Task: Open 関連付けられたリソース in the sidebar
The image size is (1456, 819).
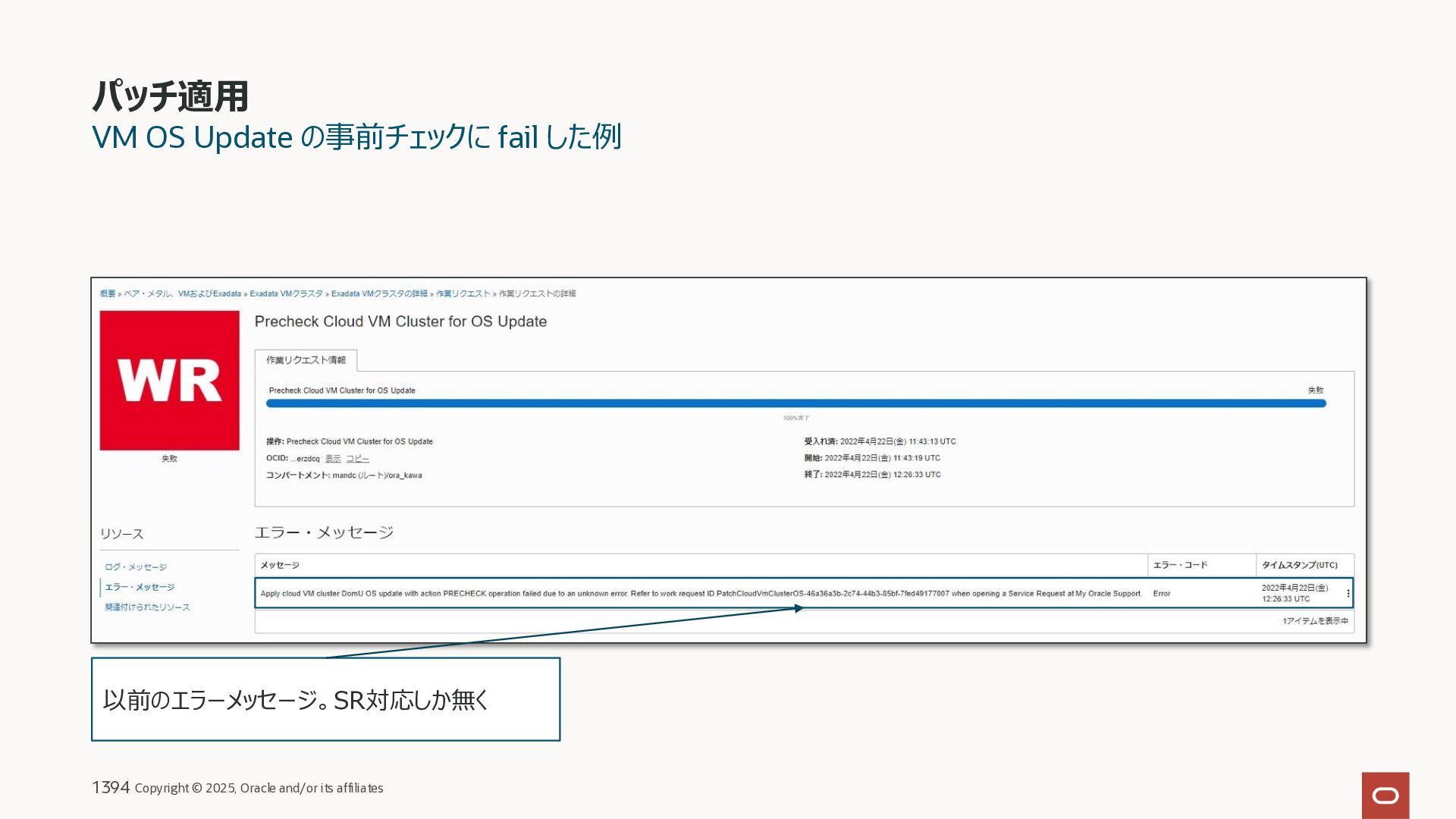Action: pyautogui.click(x=147, y=607)
